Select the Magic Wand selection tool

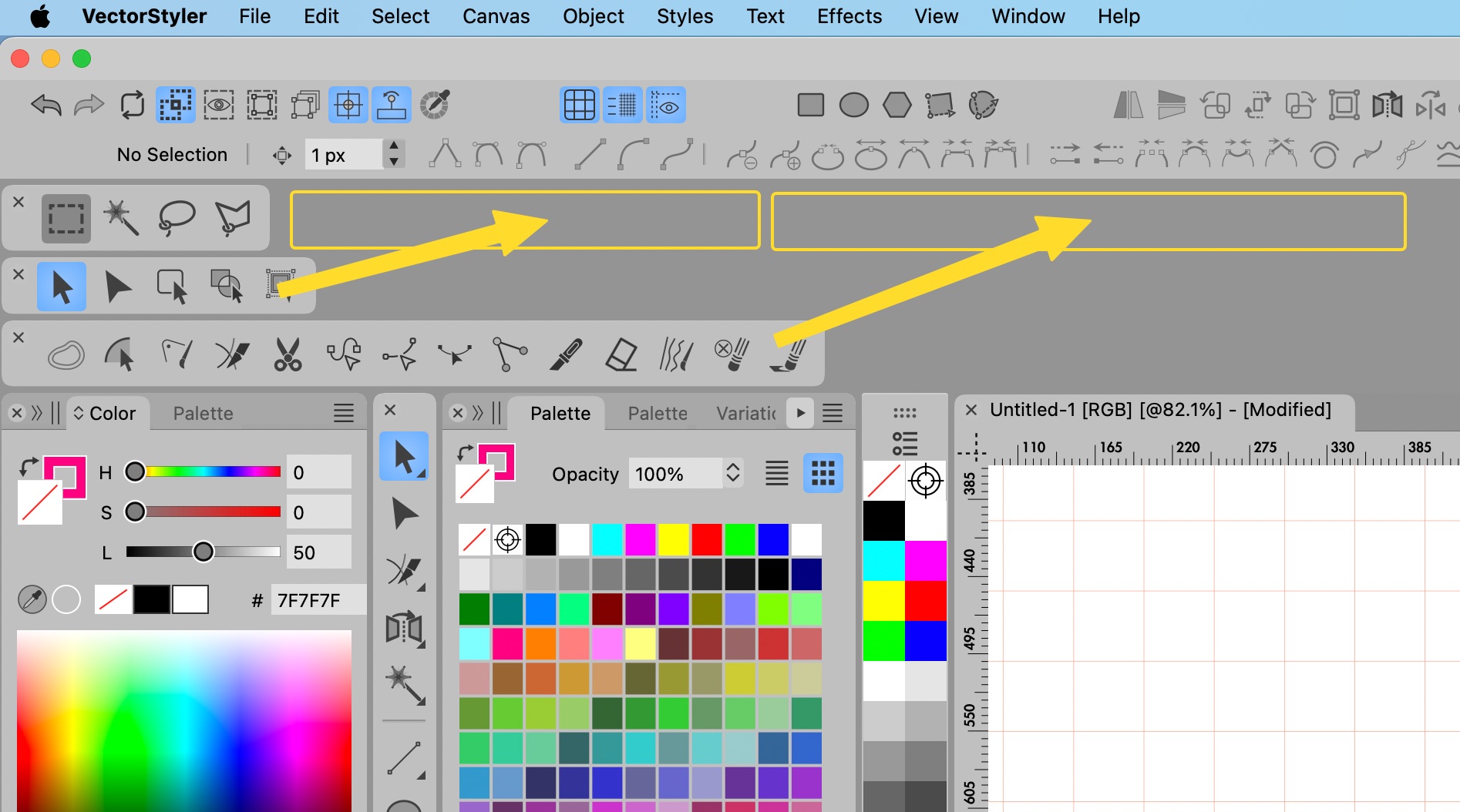pos(121,218)
